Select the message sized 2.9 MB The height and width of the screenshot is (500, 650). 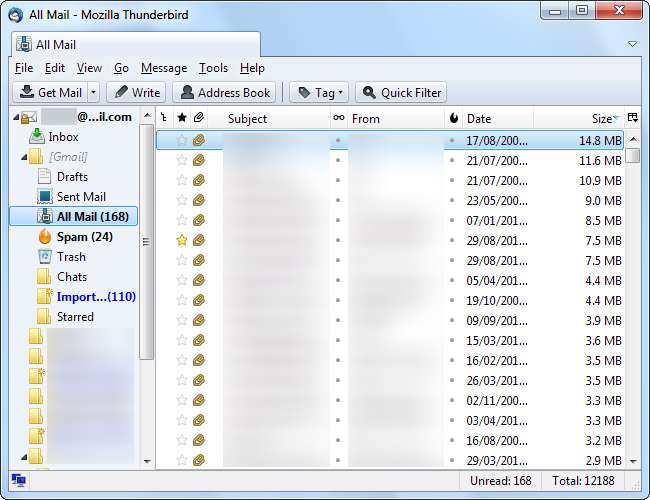pyautogui.click(x=390, y=460)
